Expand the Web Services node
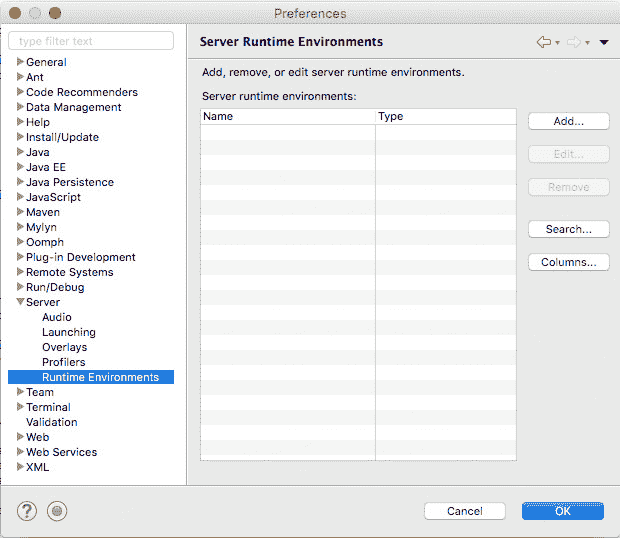The image size is (620, 538). pos(21,452)
